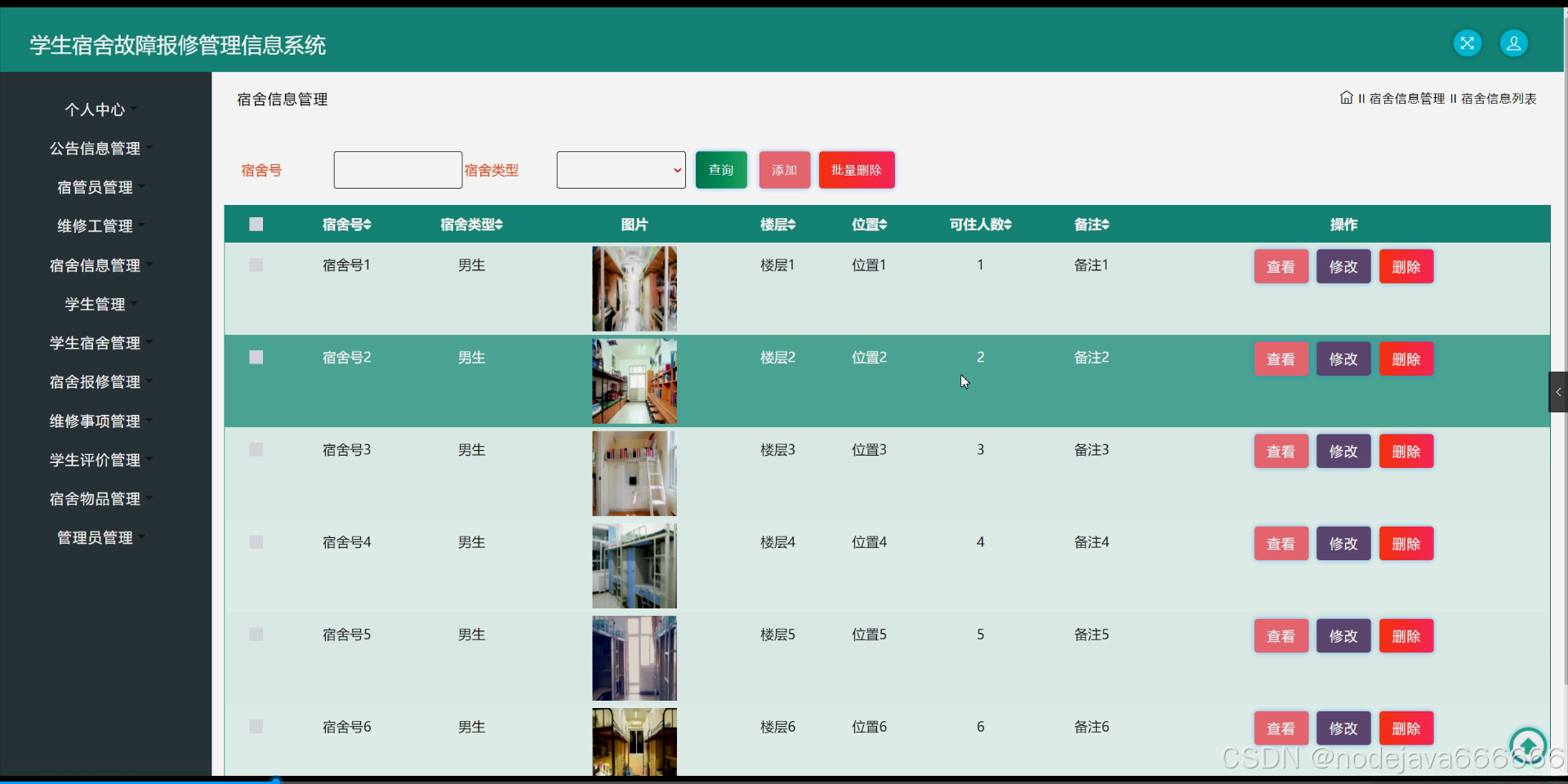The image size is (1568, 784).
Task: Delete 宿舍号4 with 删除 button
Action: click(x=1406, y=543)
